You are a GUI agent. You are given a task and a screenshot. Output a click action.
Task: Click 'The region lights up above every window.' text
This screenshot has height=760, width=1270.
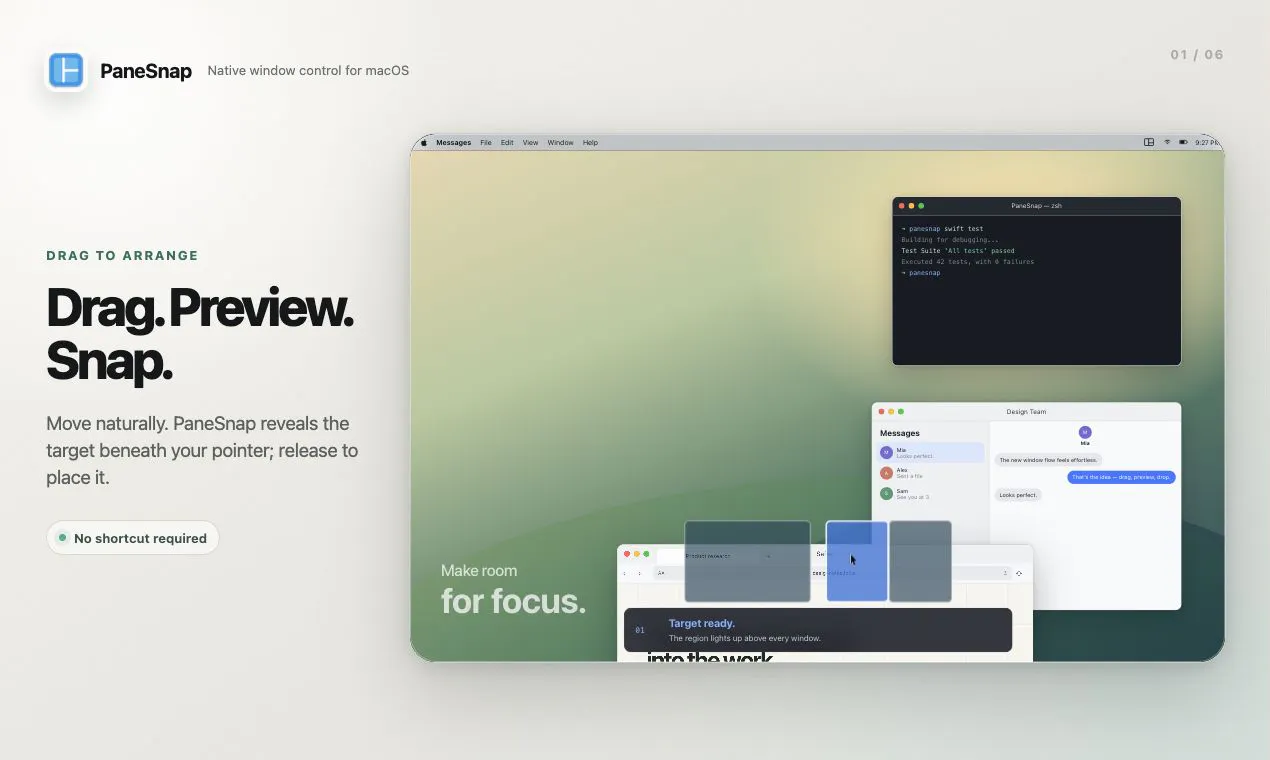744,638
